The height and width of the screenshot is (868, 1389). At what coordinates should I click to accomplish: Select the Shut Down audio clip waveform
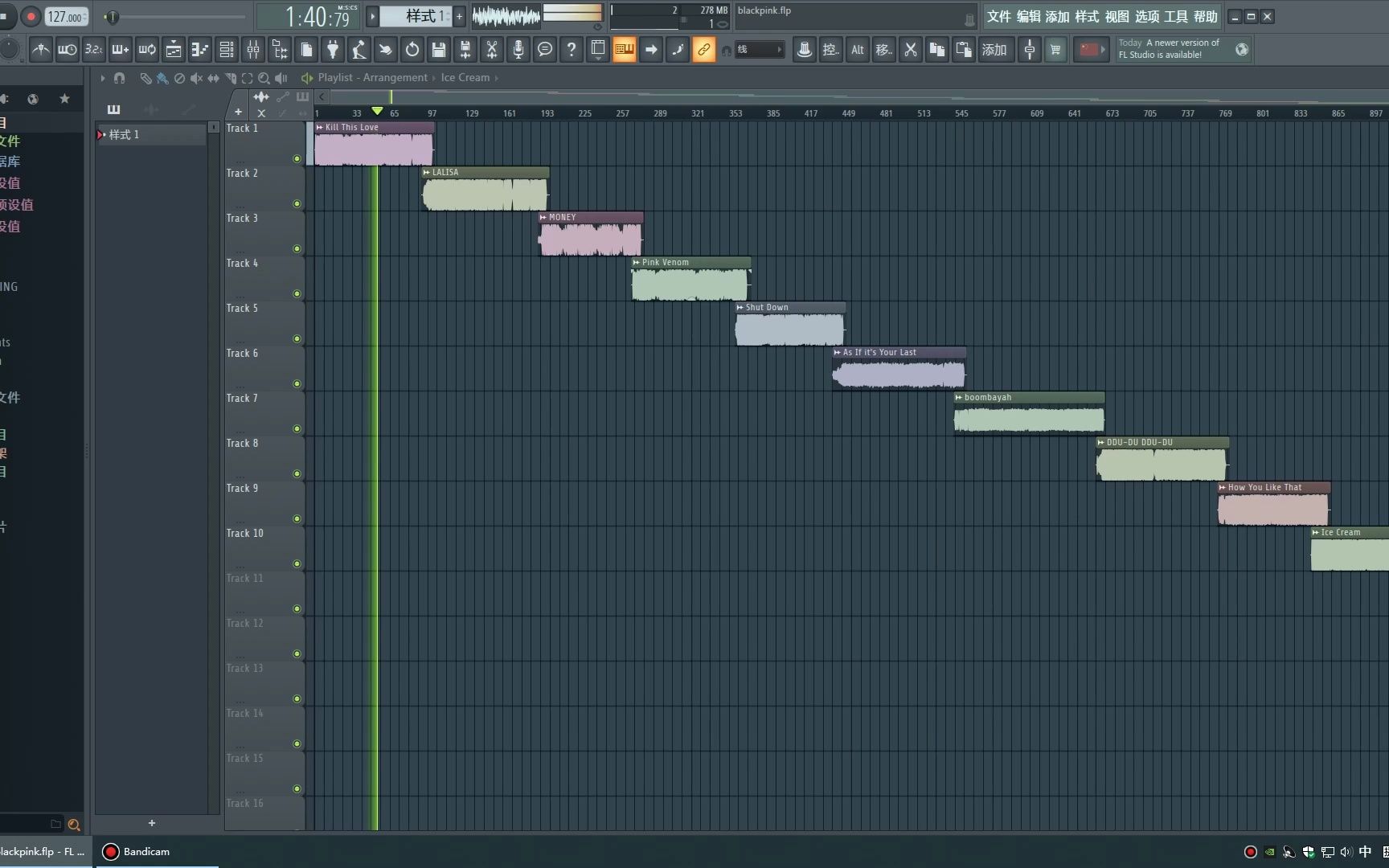pos(790,330)
